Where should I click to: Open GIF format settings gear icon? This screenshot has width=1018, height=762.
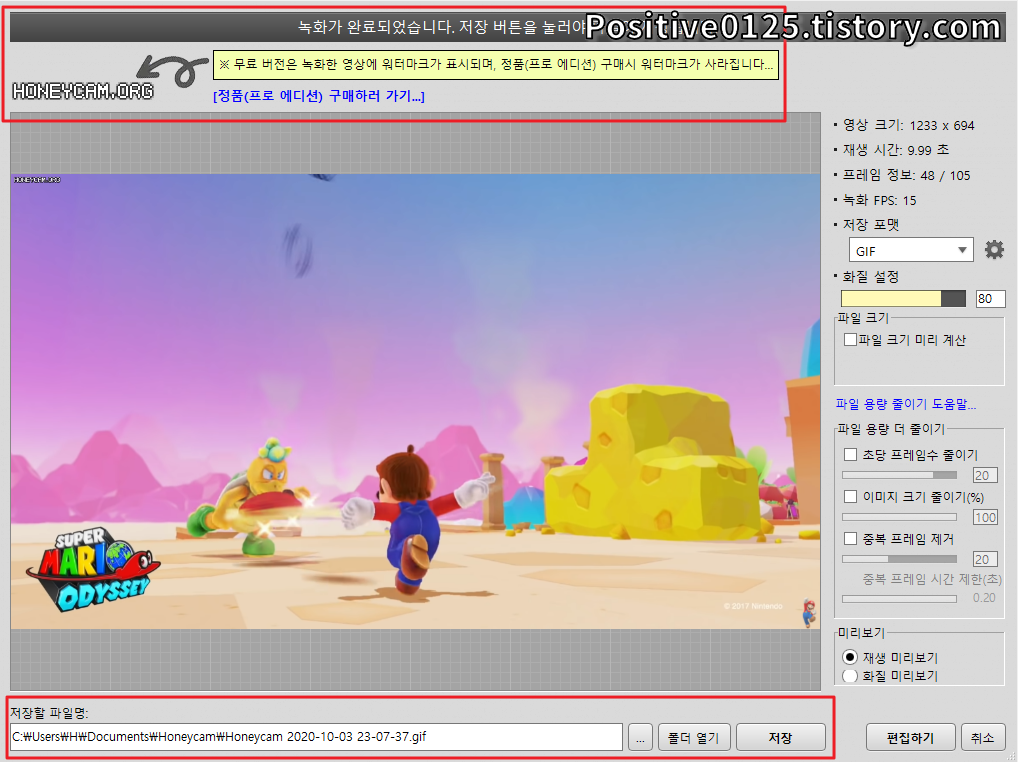coord(994,250)
